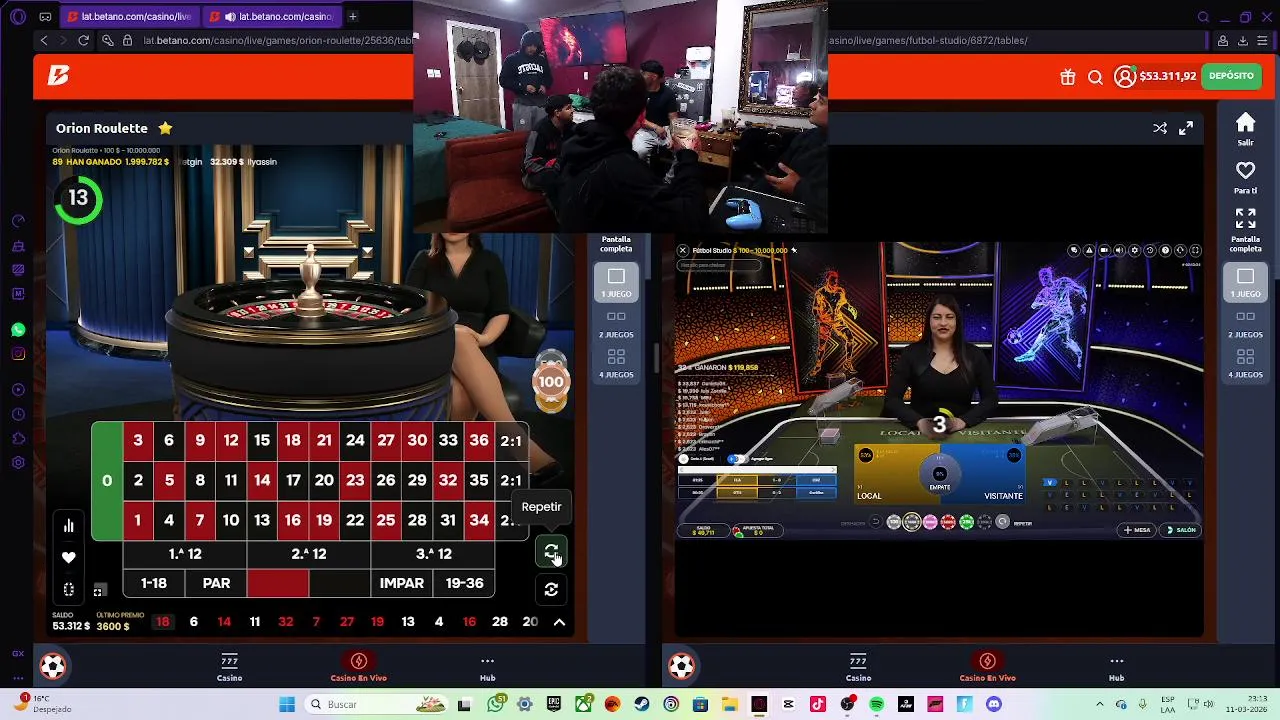Click SALÓN button in Futbol Studio
Screen dimensions: 1280x720
pos(1181,530)
